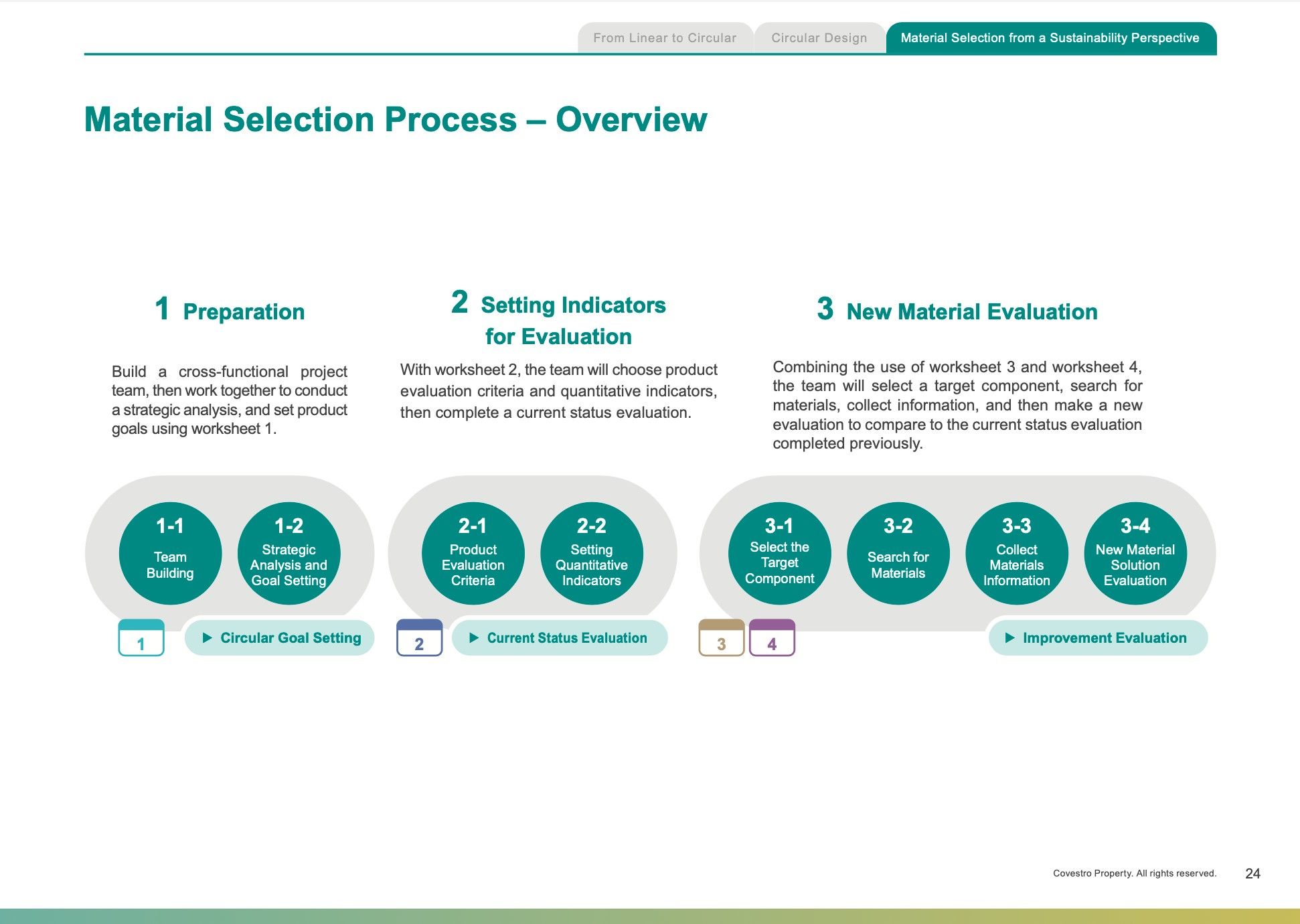1300x924 pixels.
Task: Switch to From Linear to Circular tab
Action: tap(665, 38)
